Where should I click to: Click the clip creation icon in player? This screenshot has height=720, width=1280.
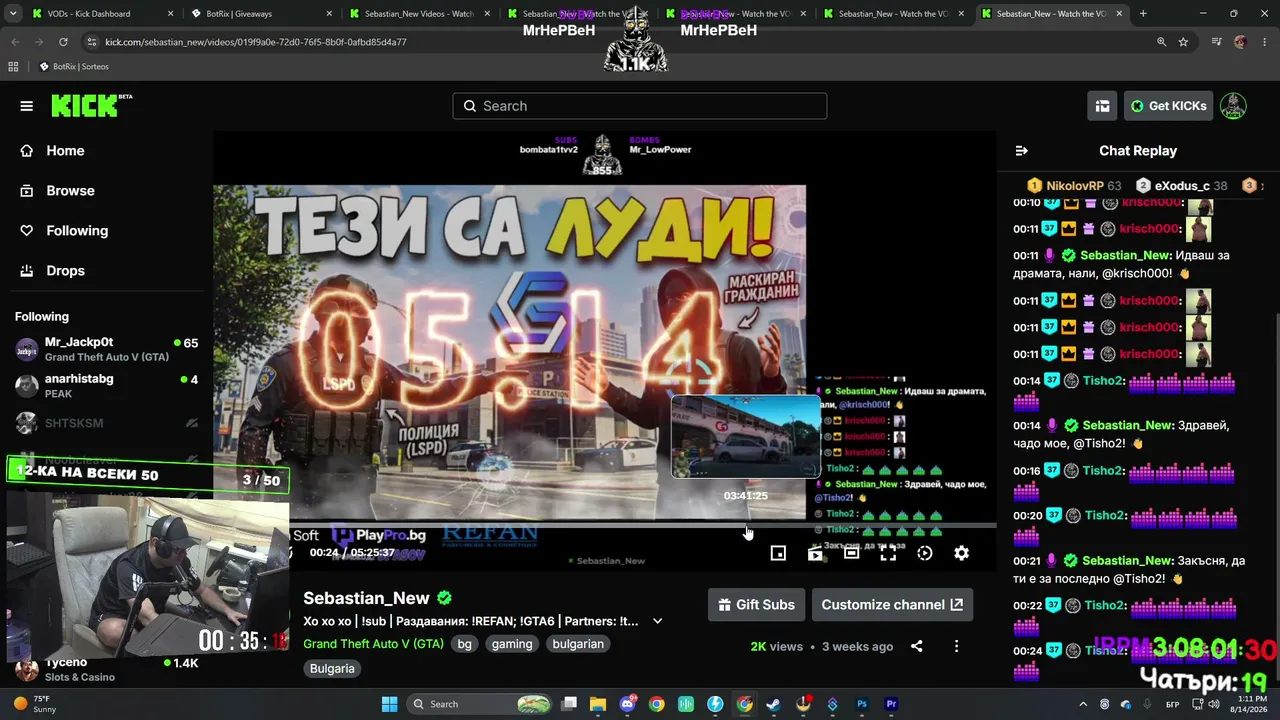tap(815, 553)
